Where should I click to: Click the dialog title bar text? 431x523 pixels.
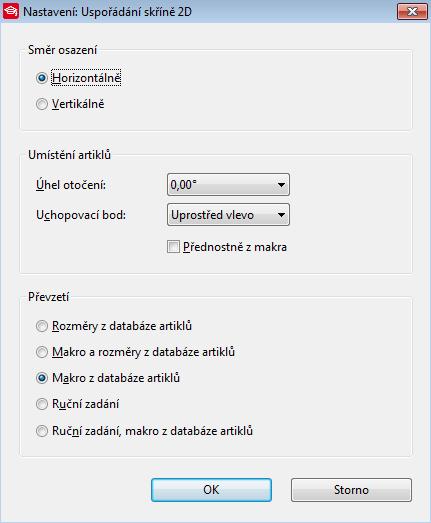pos(107,12)
